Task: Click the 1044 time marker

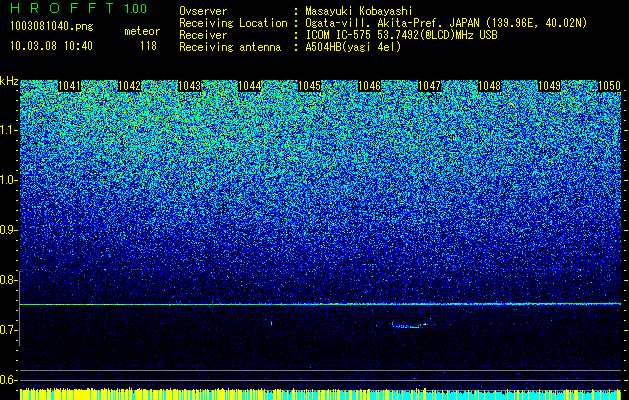Action: [250, 86]
